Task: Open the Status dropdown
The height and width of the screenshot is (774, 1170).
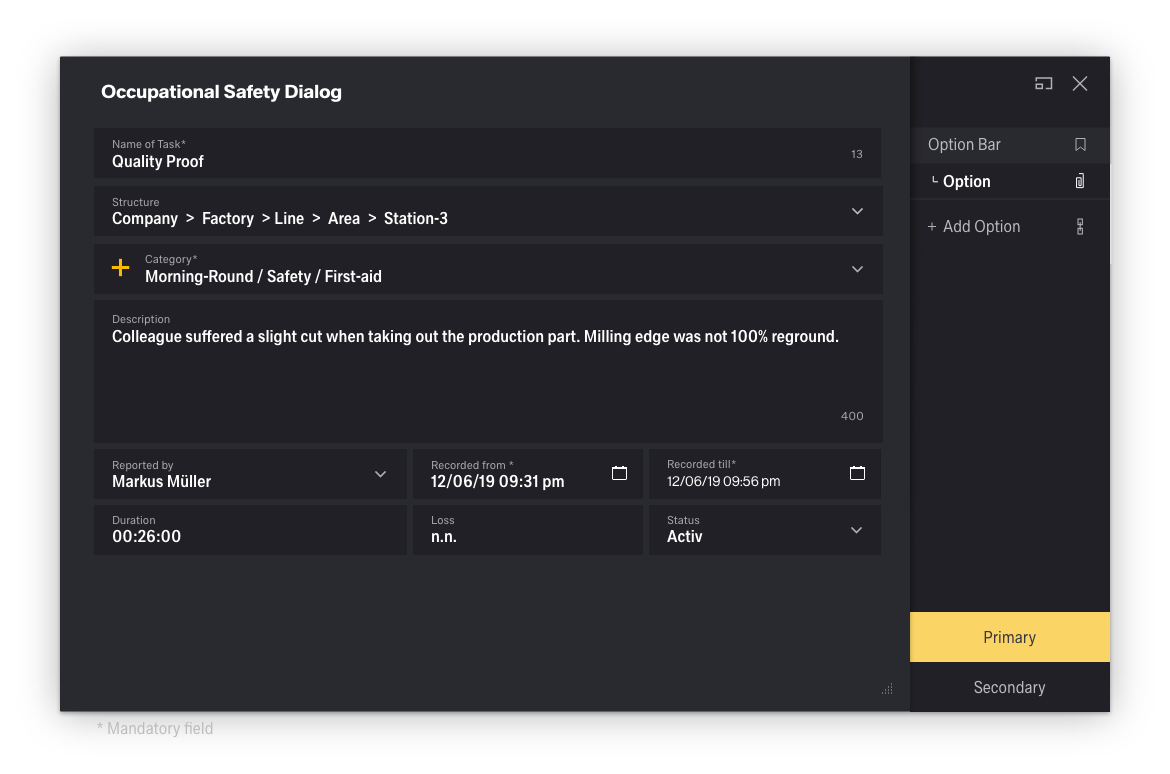Action: 856,530
